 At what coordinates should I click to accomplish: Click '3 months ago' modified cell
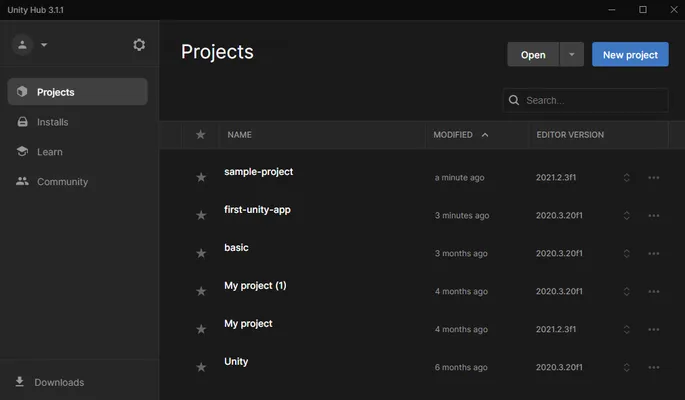click(461, 253)
